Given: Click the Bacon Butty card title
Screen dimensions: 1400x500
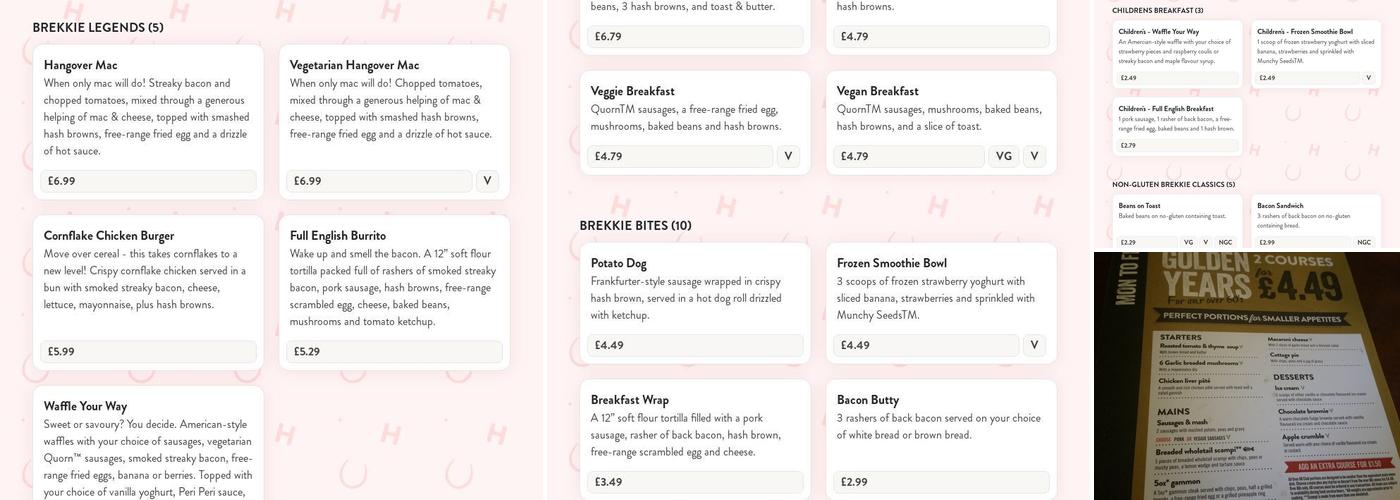Looking at the screenshot, I should (x=867, y=400).
